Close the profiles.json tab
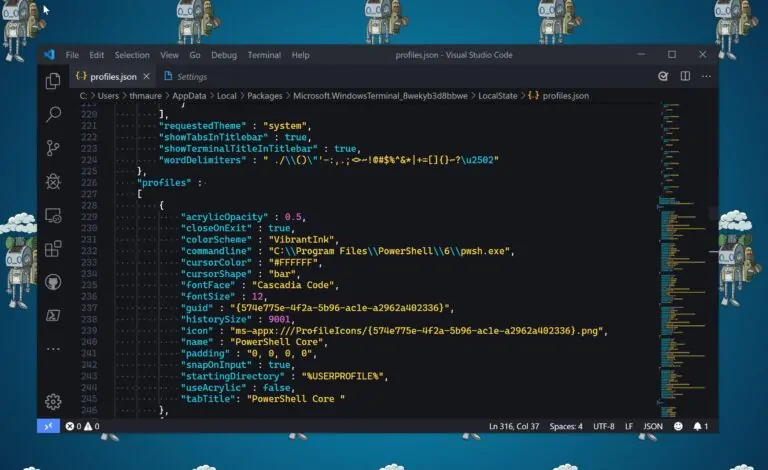 146,76
